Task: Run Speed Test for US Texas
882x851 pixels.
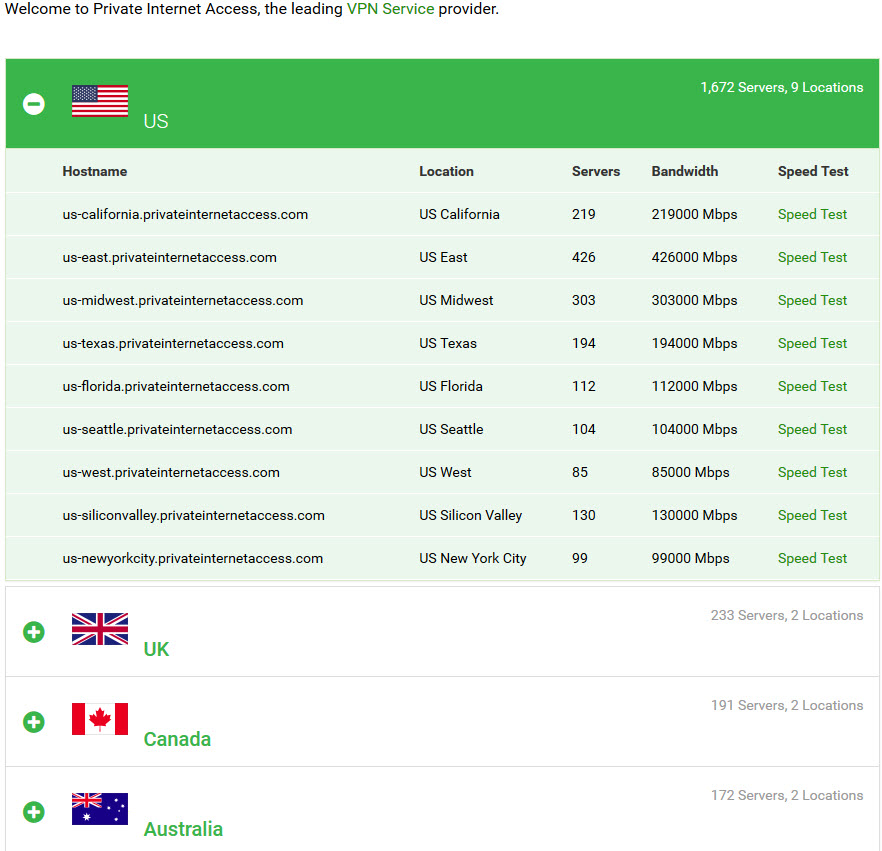Action: (x=812, y=343)
